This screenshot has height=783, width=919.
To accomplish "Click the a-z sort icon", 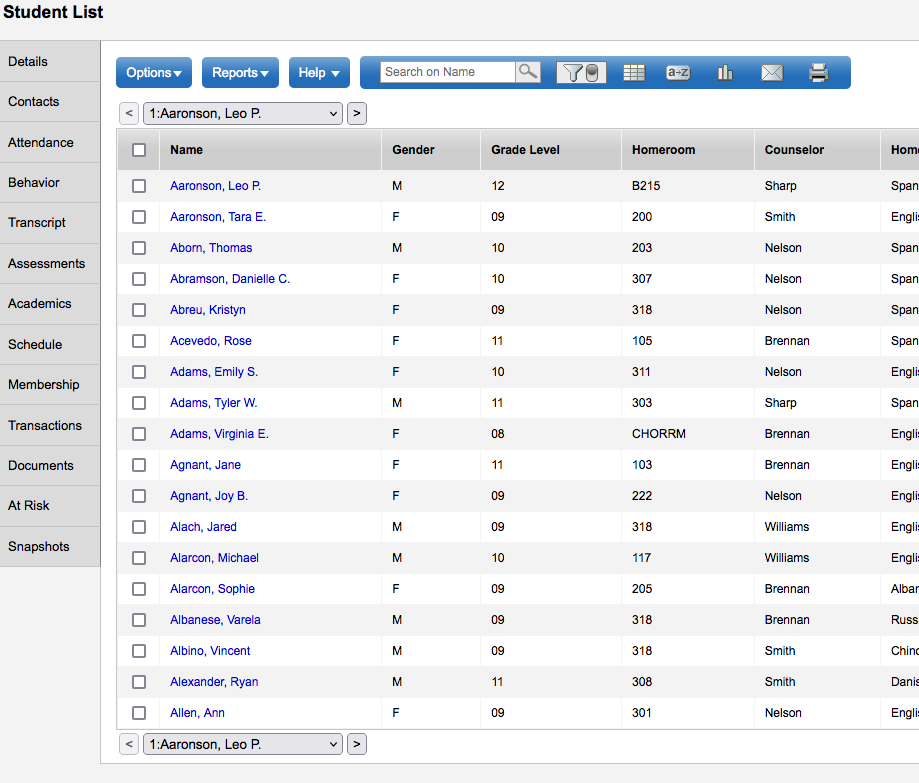I will (x=678, y=72).
